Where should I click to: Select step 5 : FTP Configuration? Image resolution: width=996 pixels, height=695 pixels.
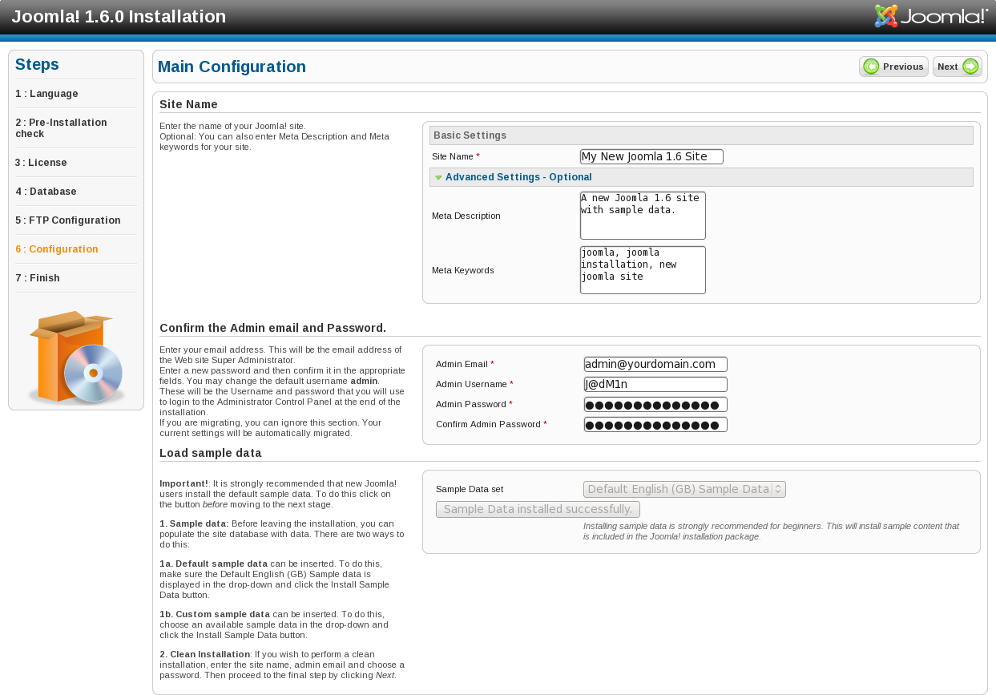point(68,220)
